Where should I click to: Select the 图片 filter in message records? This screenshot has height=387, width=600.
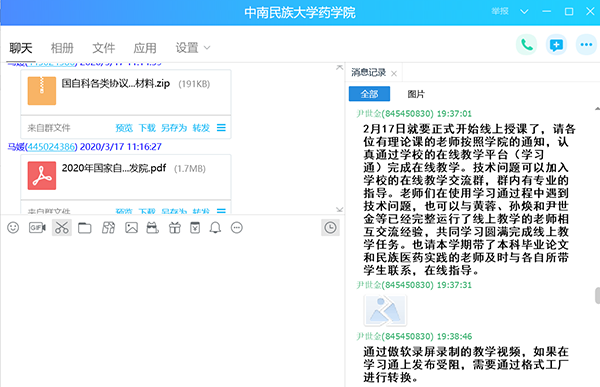pyautogui.click(x=416, y=94)
